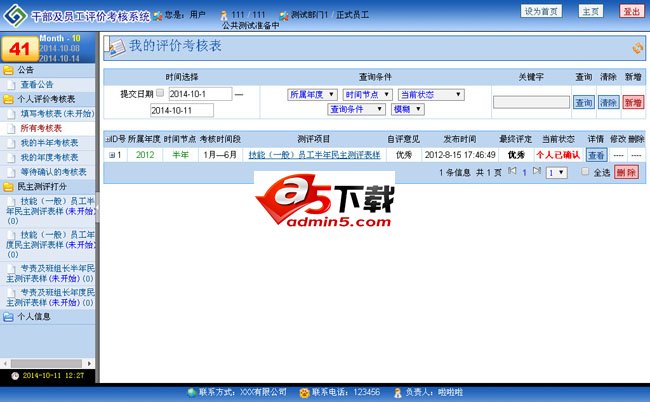Click the page icon next to 我的半年考核表
This screenshot has height=402, width=650.
12,143
